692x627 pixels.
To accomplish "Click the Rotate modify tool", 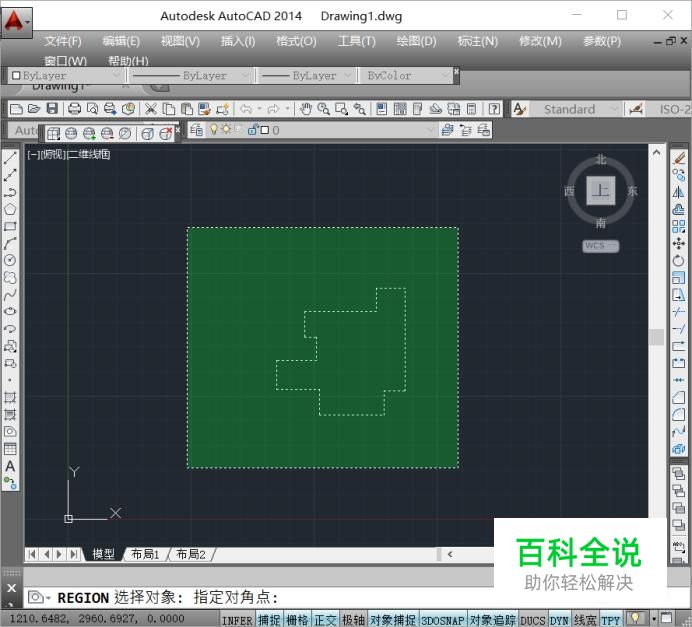I will click(679, 260).
